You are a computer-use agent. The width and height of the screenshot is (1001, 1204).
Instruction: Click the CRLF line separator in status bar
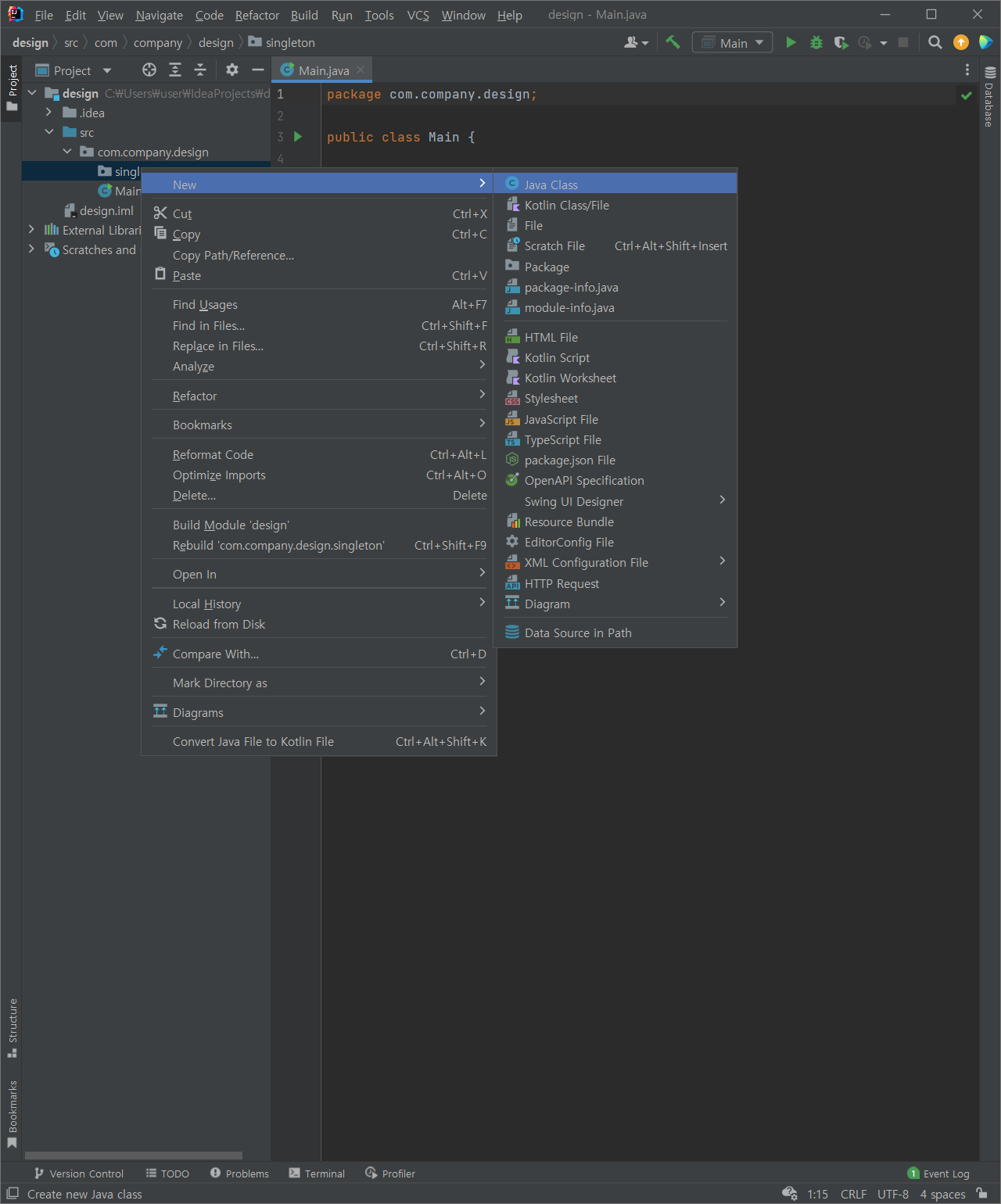pos(853,1194)
